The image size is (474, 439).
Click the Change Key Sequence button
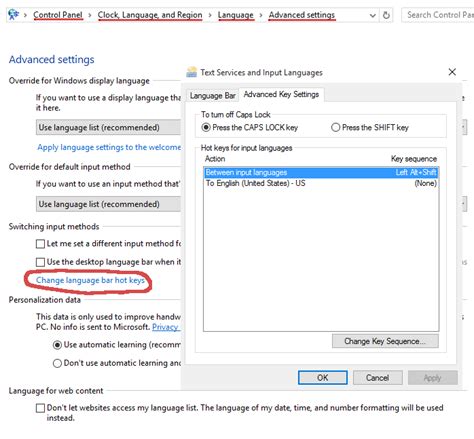coord(385,341)
